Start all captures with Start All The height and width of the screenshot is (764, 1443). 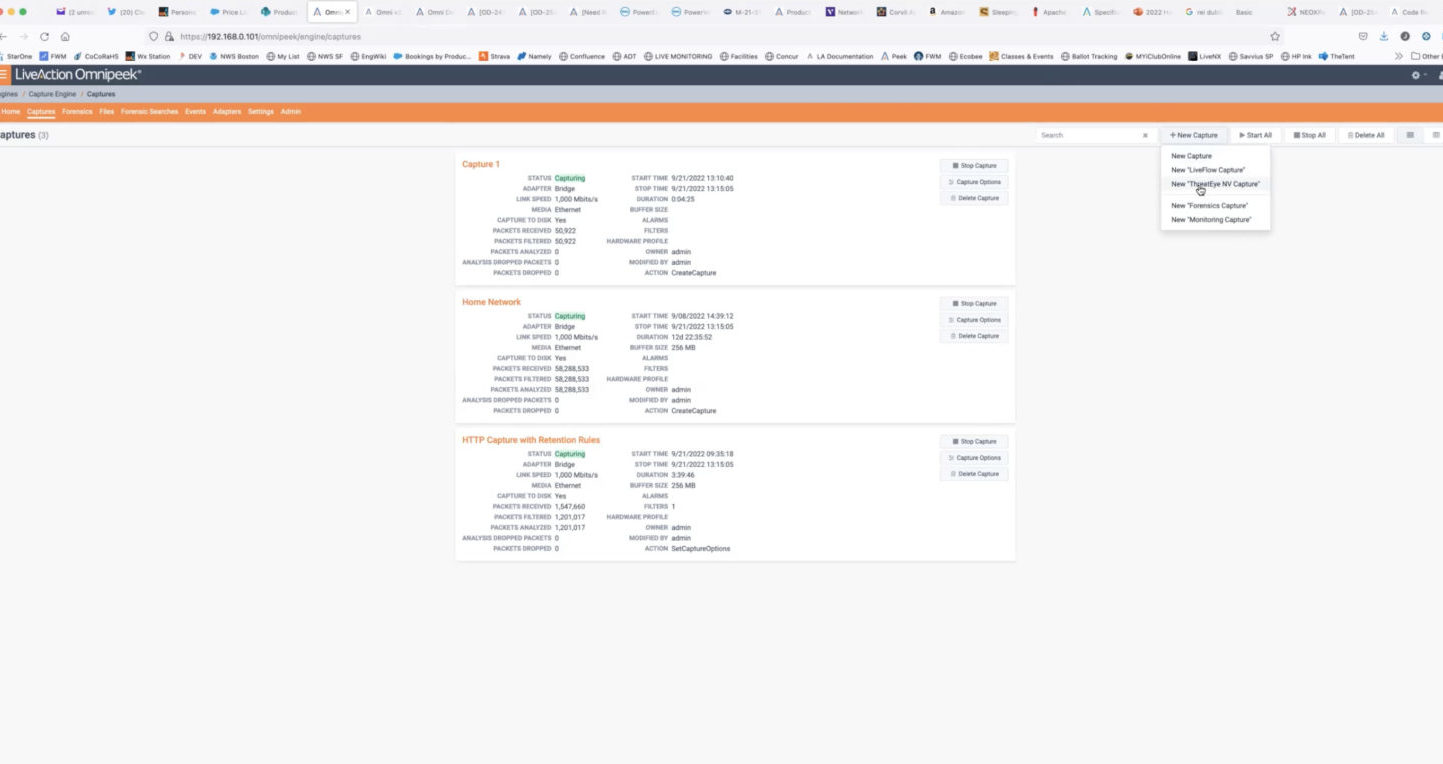pos(1256,135)
